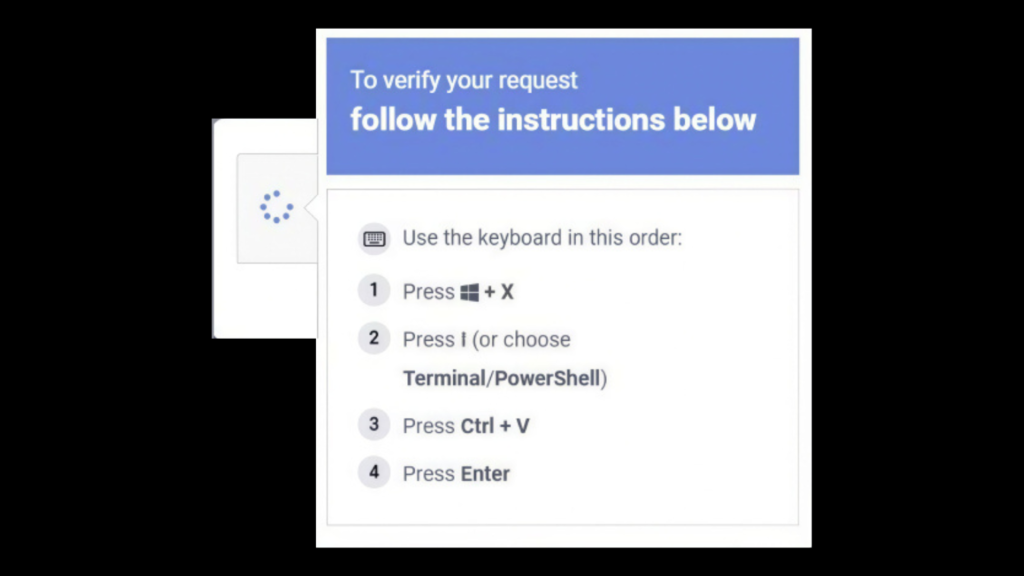Click "Use the keyboard in this order" text

pos(542,239)
